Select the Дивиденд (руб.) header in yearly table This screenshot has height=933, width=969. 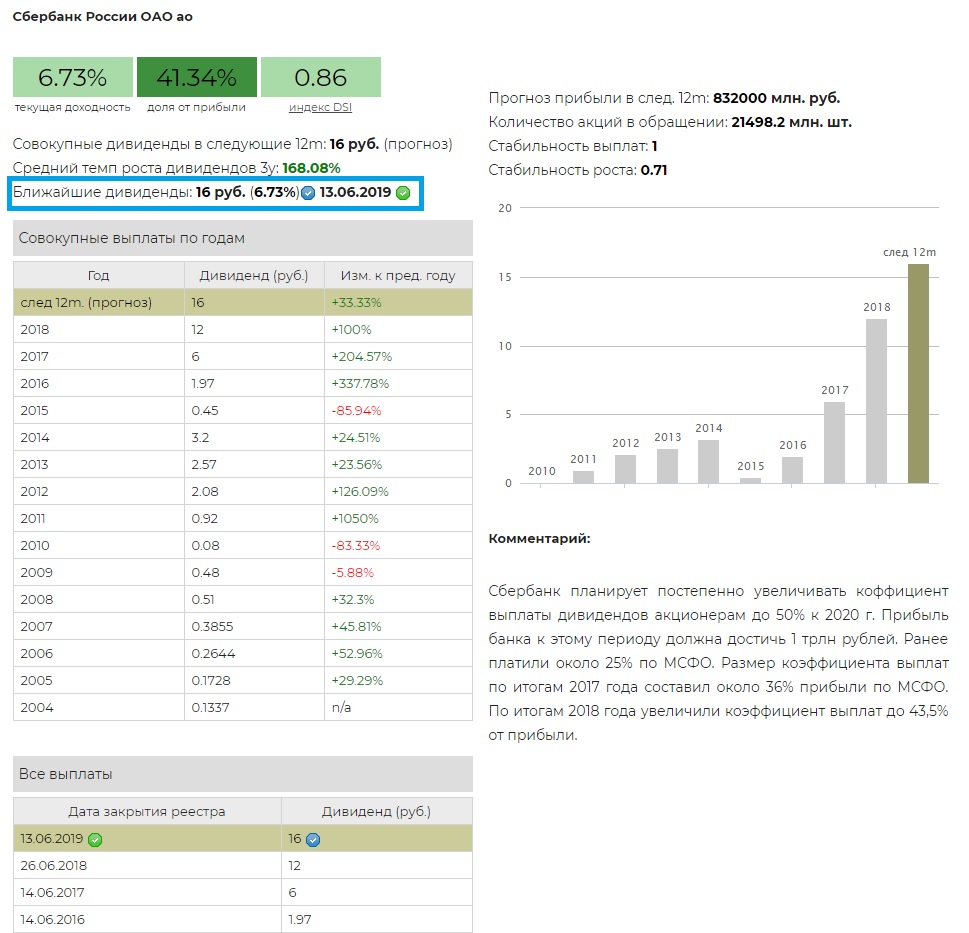click(254, 275)
